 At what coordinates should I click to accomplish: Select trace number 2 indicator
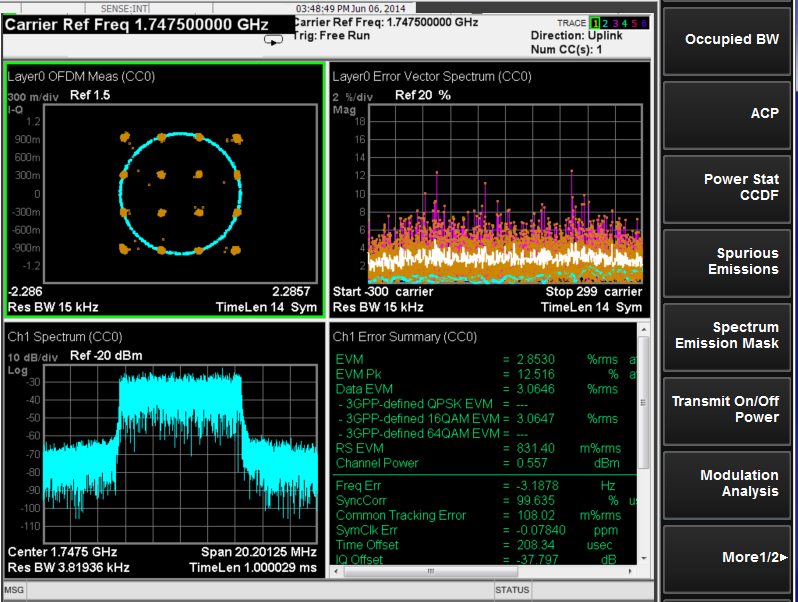tap(607, 22)
